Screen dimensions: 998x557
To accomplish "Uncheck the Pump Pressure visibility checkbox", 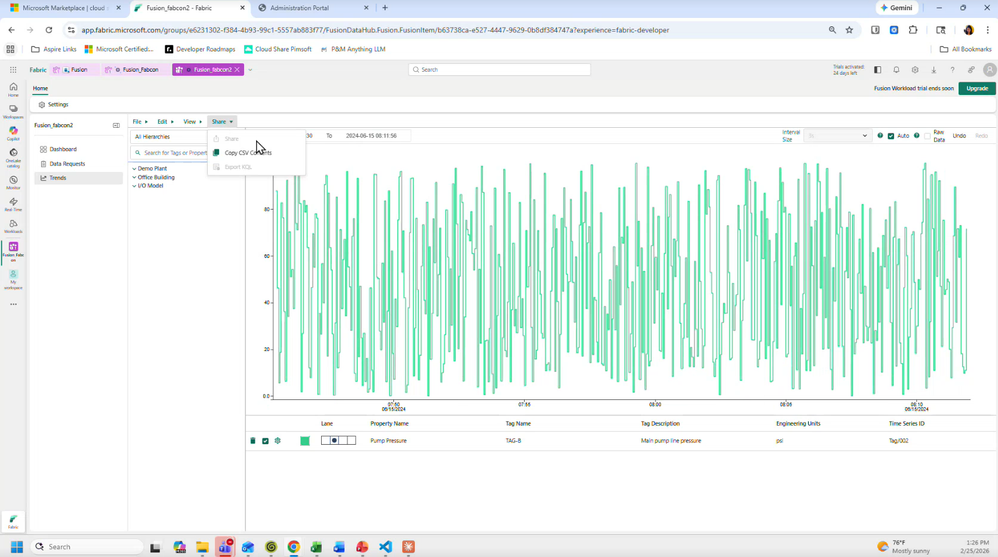I will click(265, 441).
